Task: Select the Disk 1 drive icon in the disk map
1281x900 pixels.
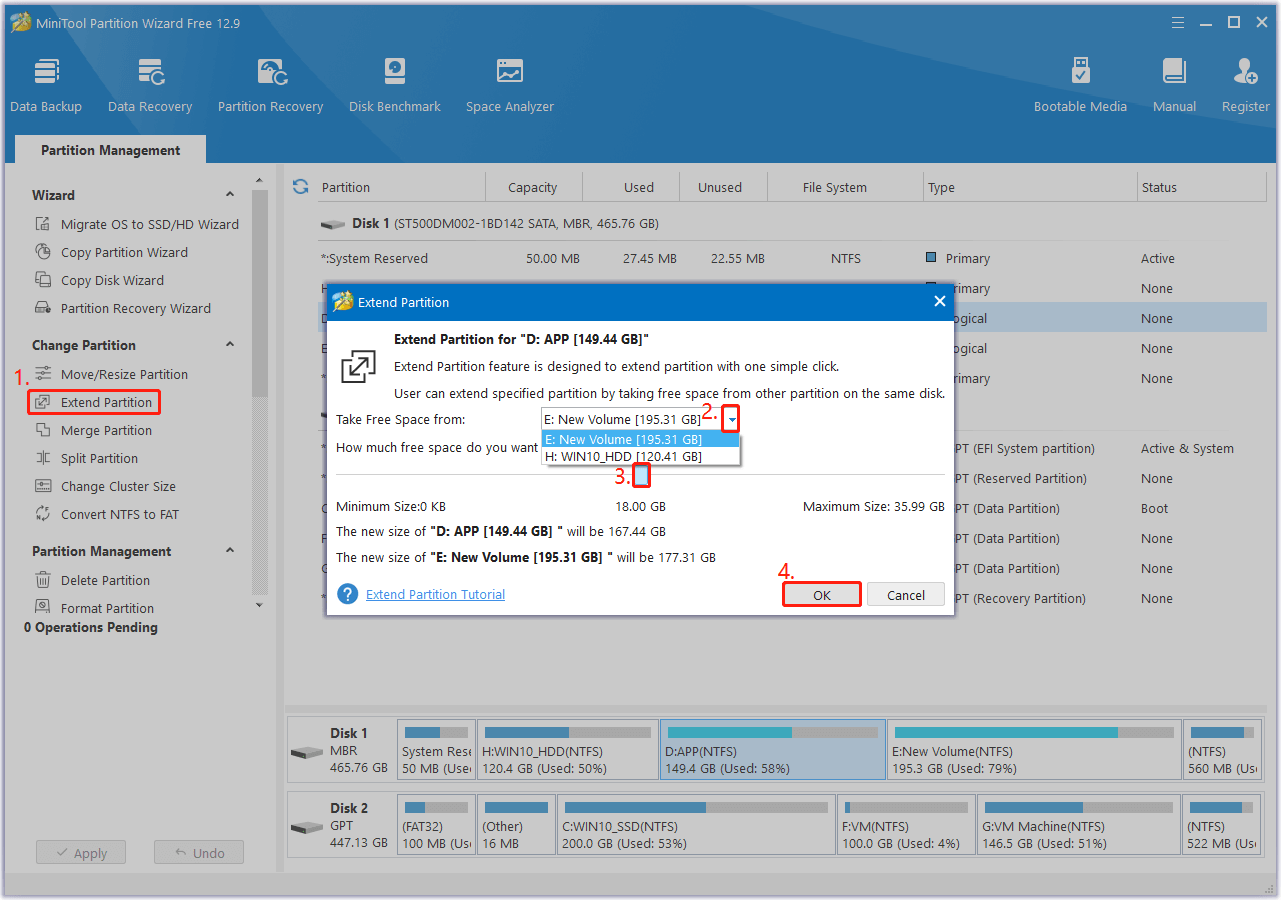Action: click(306, 752)
